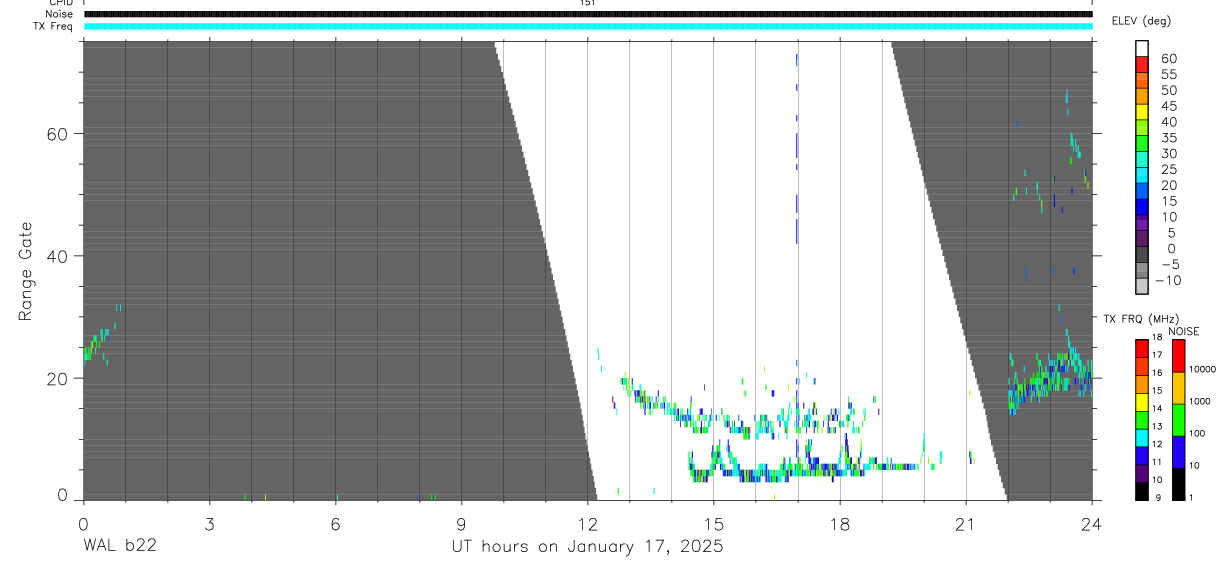
Task: Click high-range scatter near gate 60 at 23 UT
Action: coord(1074,145)
